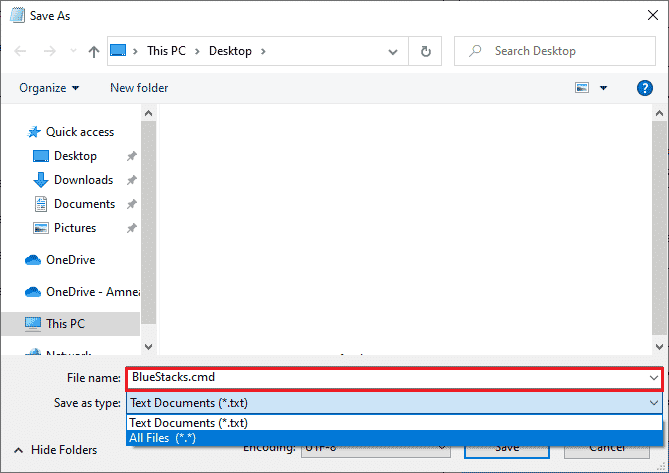Click the Pictures icon in sidebar

(41, 228)
